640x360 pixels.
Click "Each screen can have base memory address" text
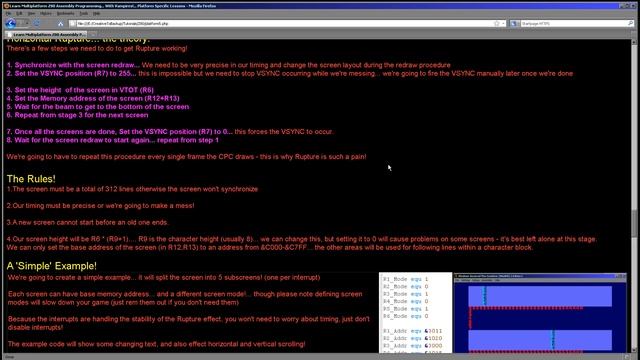click(184, 298)
